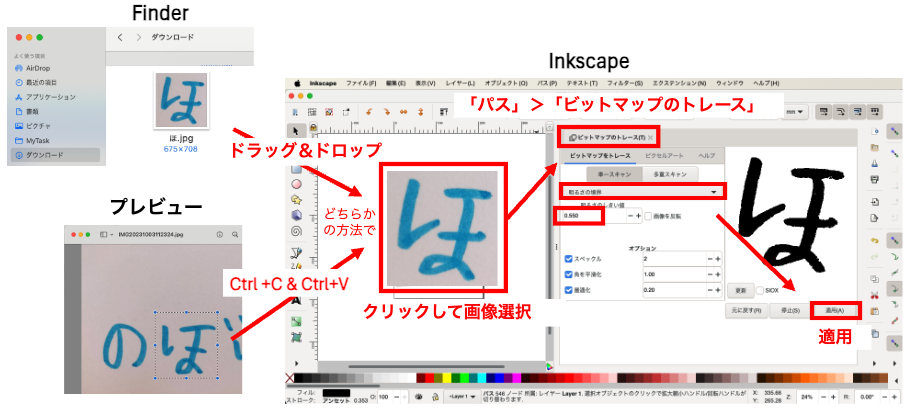Enable 画像を反転 checkbox
This screenshot has height=410, width=917.
point(648,216)
